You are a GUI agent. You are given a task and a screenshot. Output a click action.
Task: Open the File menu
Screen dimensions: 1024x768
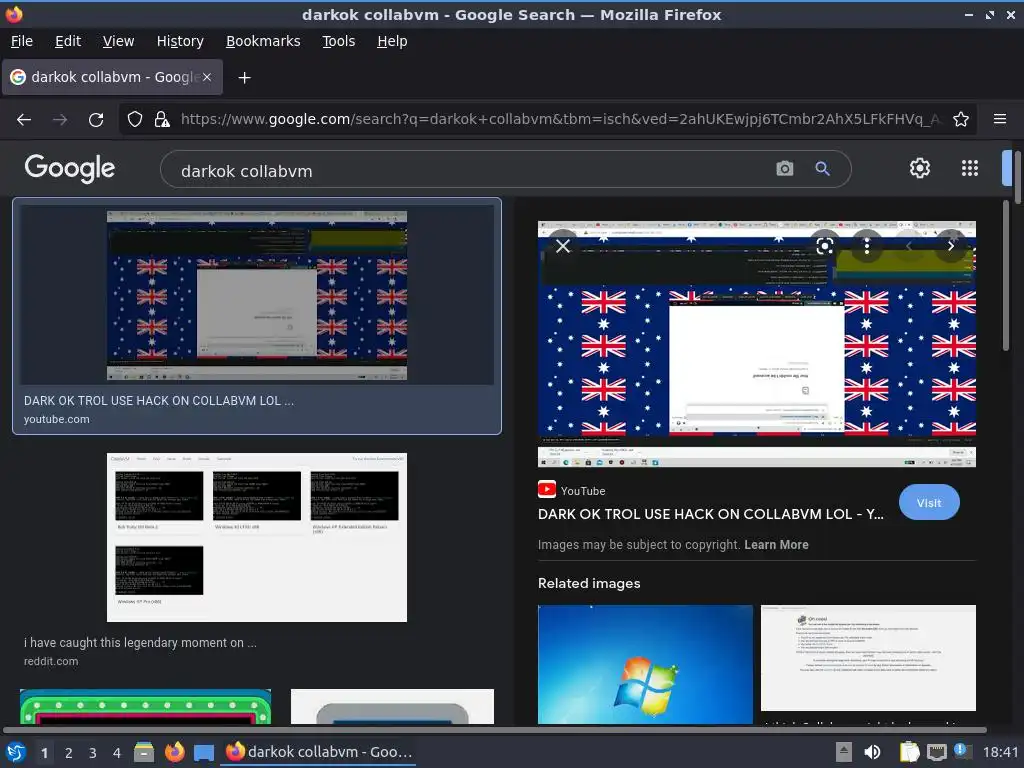coord(22,41)
